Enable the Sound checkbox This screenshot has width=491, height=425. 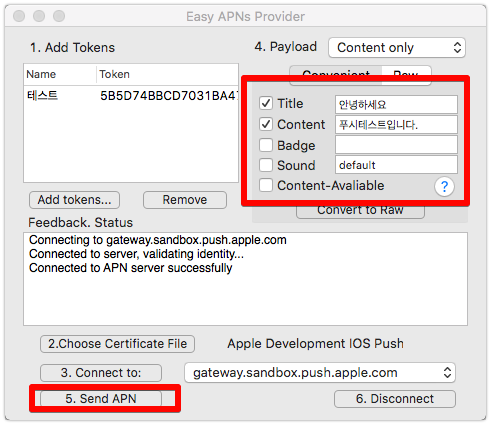pos(266,165)
